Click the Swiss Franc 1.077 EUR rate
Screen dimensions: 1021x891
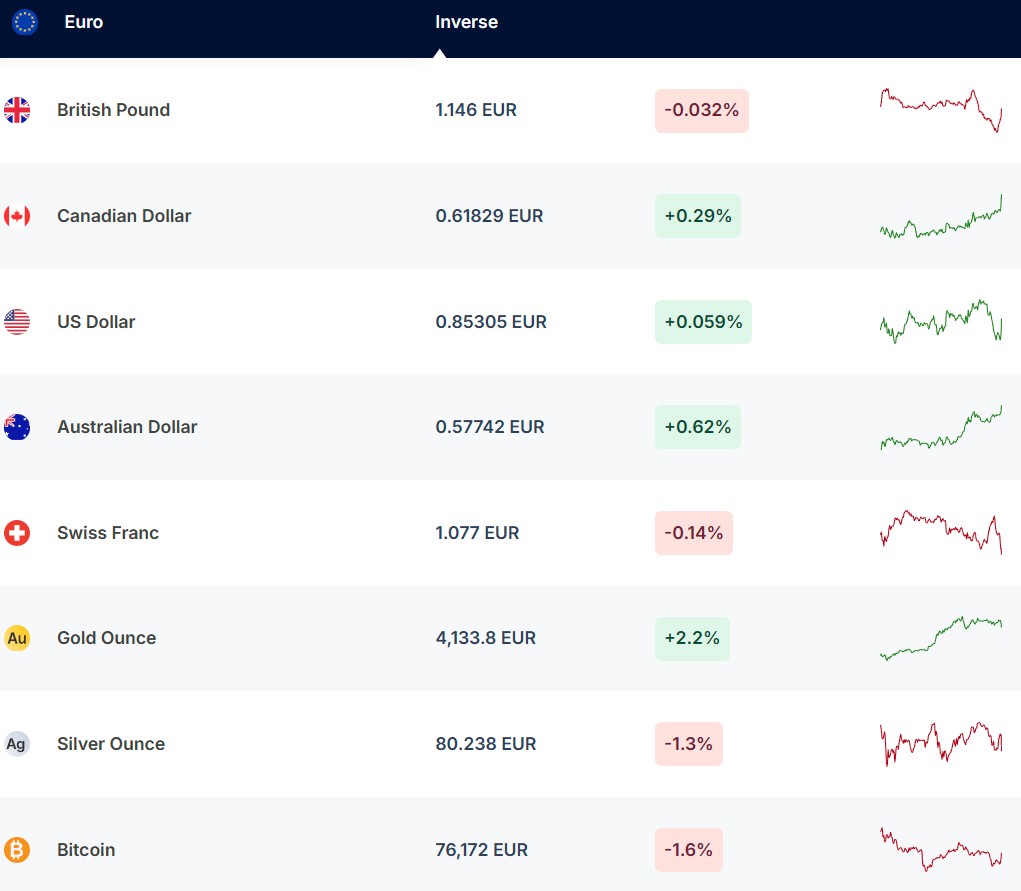477,533
